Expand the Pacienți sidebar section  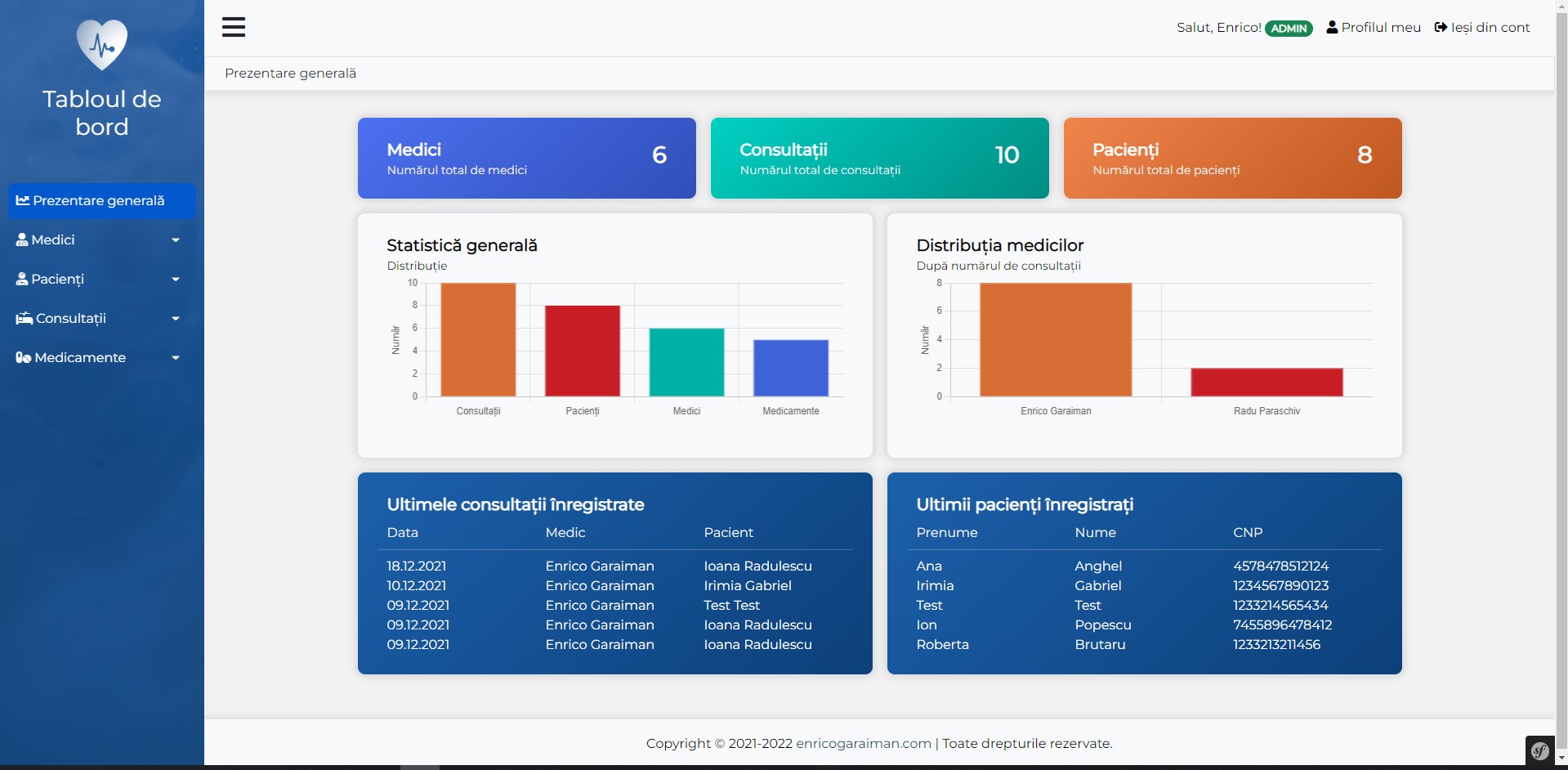tap(175, 279)
